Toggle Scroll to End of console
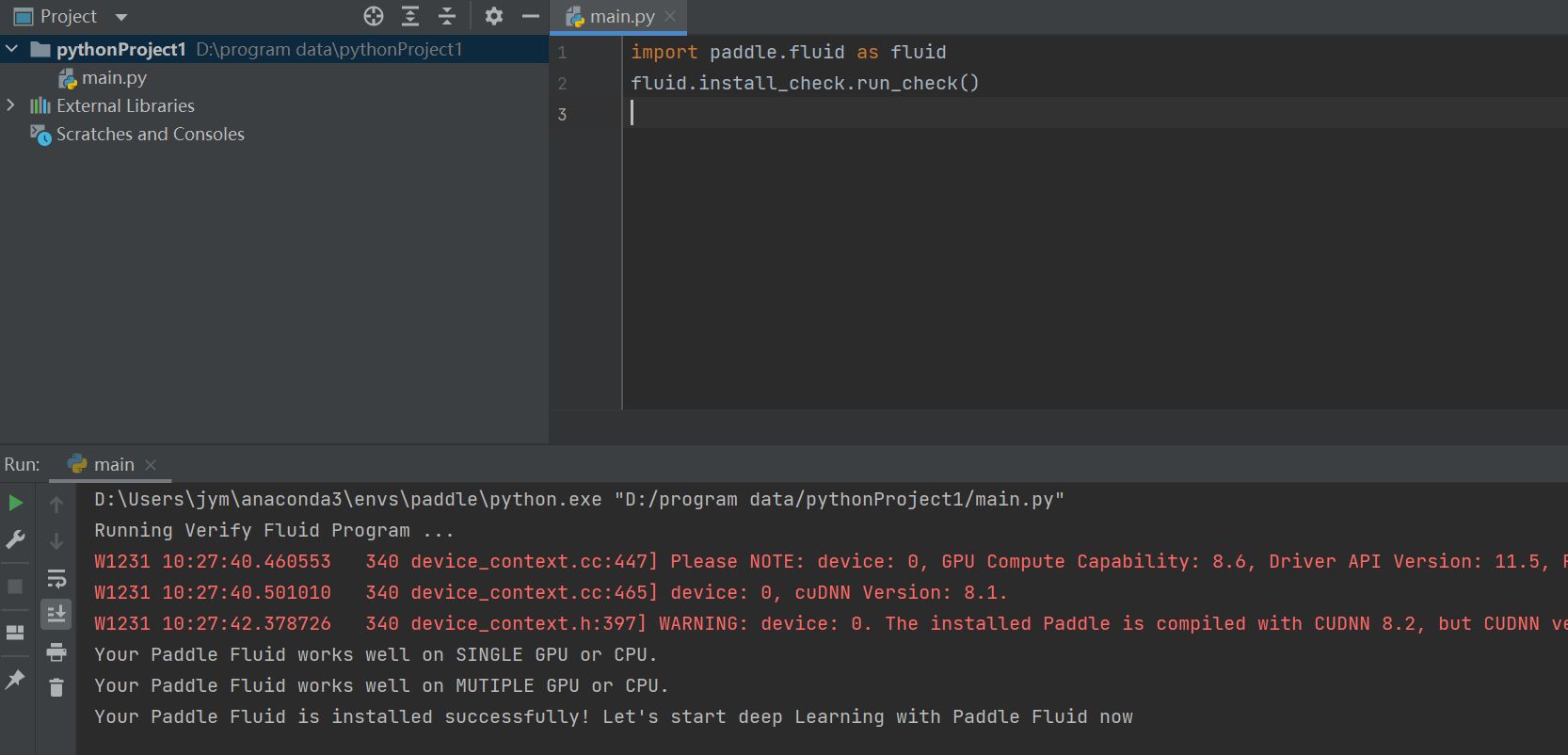This screenshot has height=755, width=1568. pos(56,614)
